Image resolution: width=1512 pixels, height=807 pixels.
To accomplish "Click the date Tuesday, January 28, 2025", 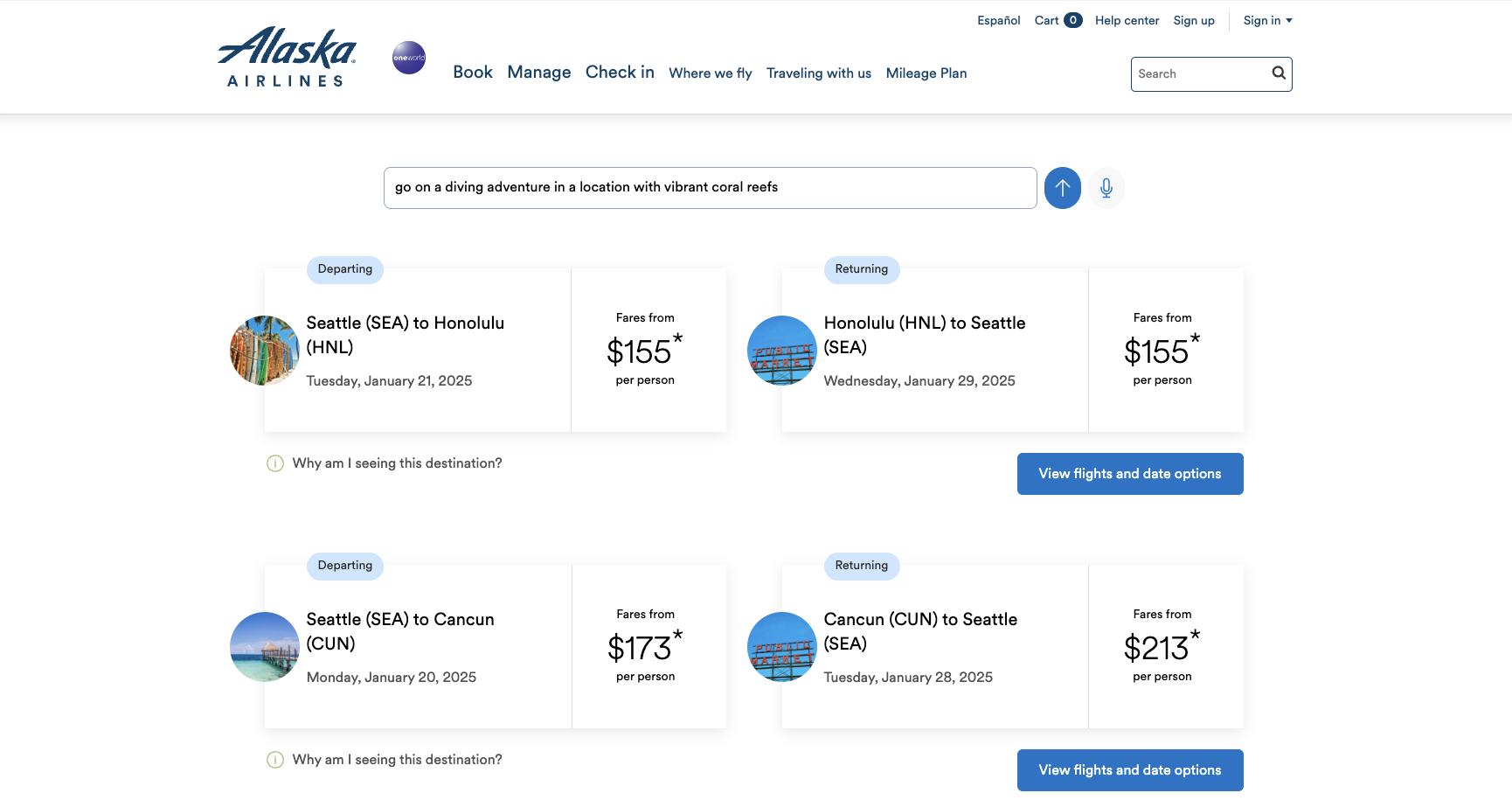I will pos(908,678).
